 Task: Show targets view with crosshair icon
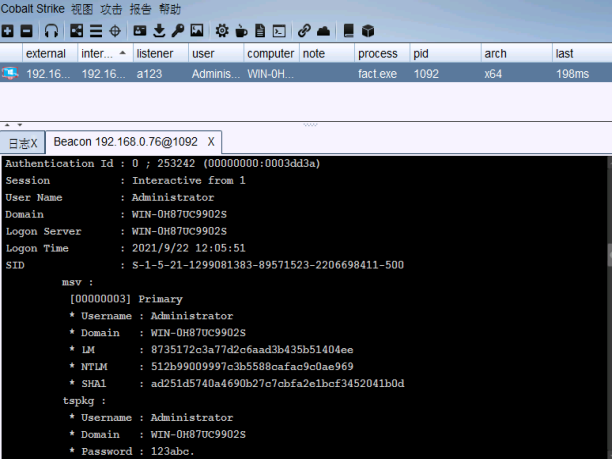[115, 31]
